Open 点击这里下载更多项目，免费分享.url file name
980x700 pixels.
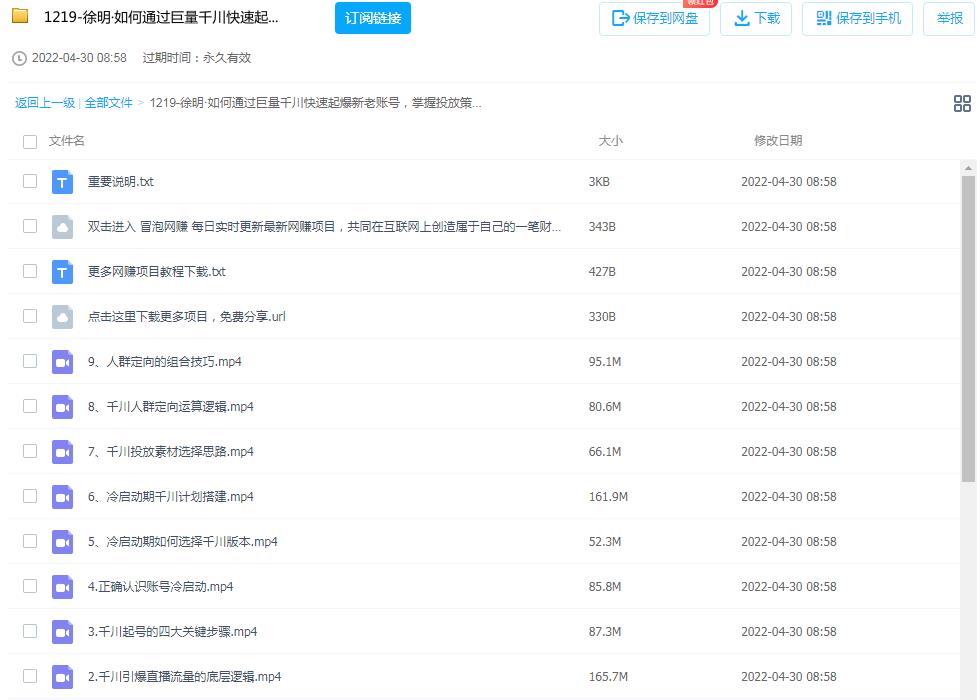[x=186, y=317]
